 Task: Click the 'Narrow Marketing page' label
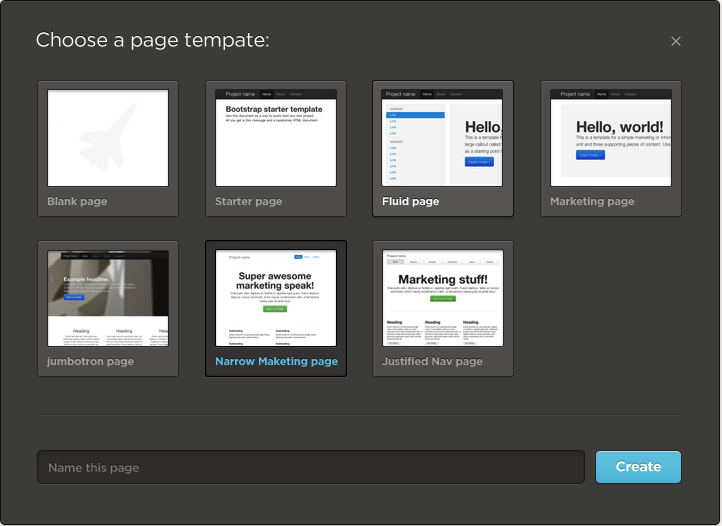pyautogui.click(x=276, y=362)
